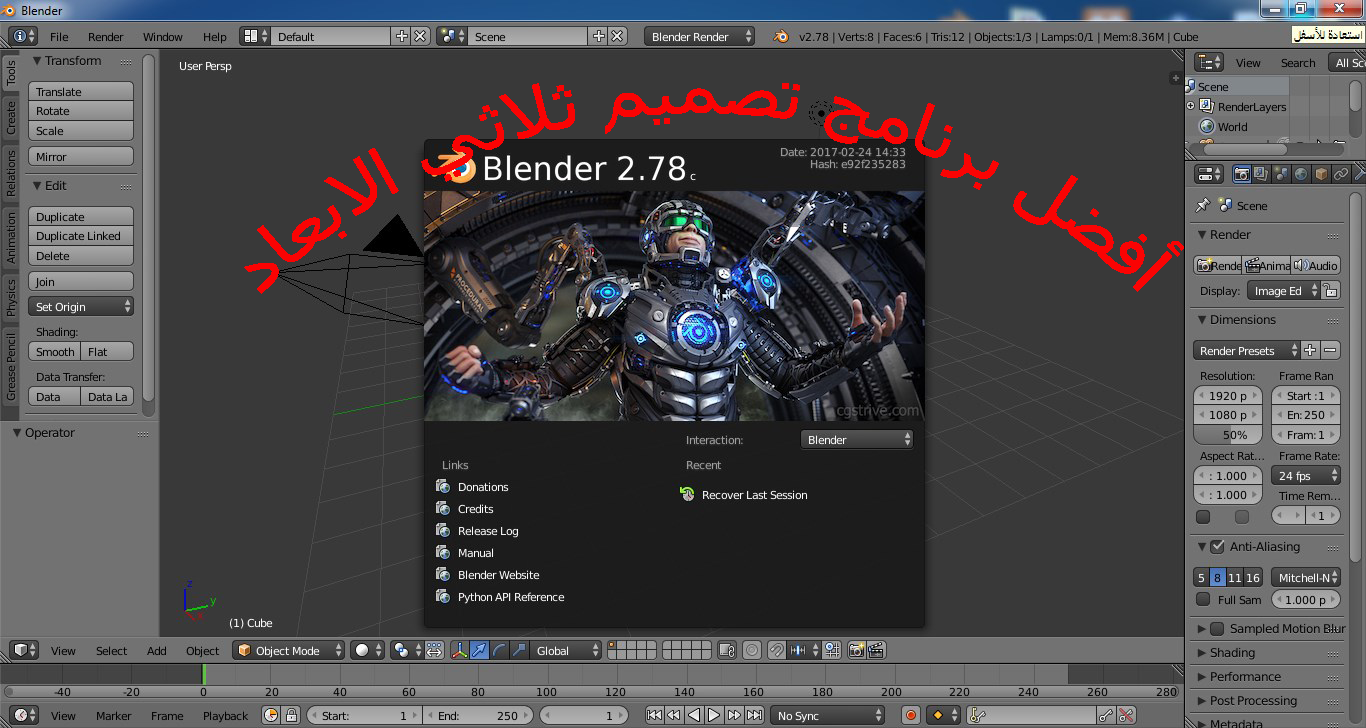Open the Set Origin dropdown
Screen dimensions: 1366x728
click(81, 306)
